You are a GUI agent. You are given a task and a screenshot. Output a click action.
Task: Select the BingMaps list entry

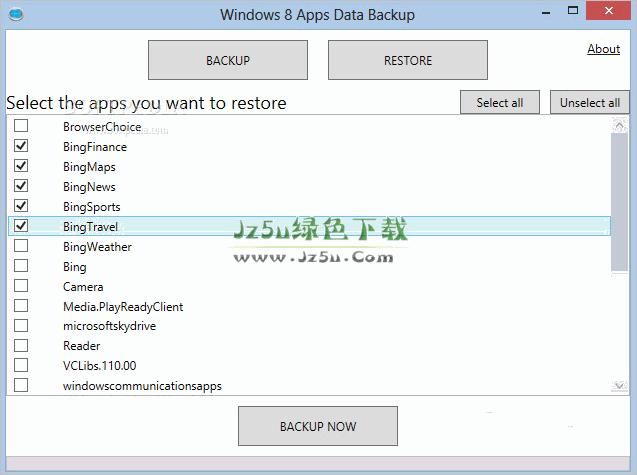pos(89,167)
